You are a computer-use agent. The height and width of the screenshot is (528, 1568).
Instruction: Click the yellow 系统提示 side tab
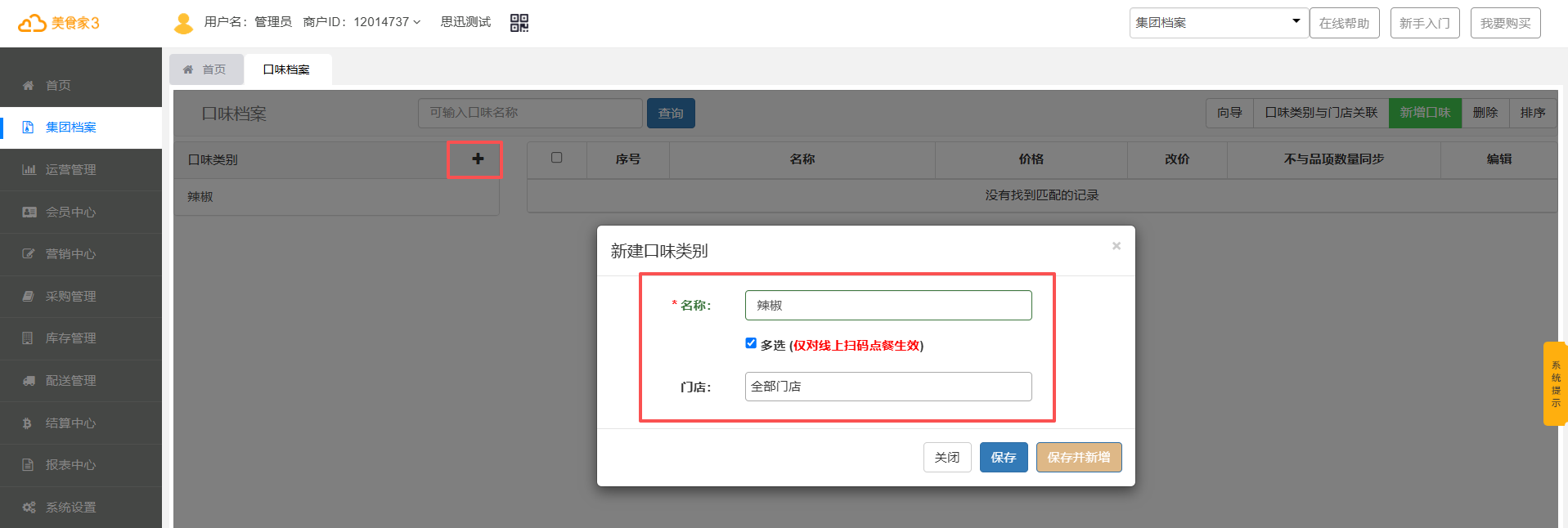[x=1555, y=384]
